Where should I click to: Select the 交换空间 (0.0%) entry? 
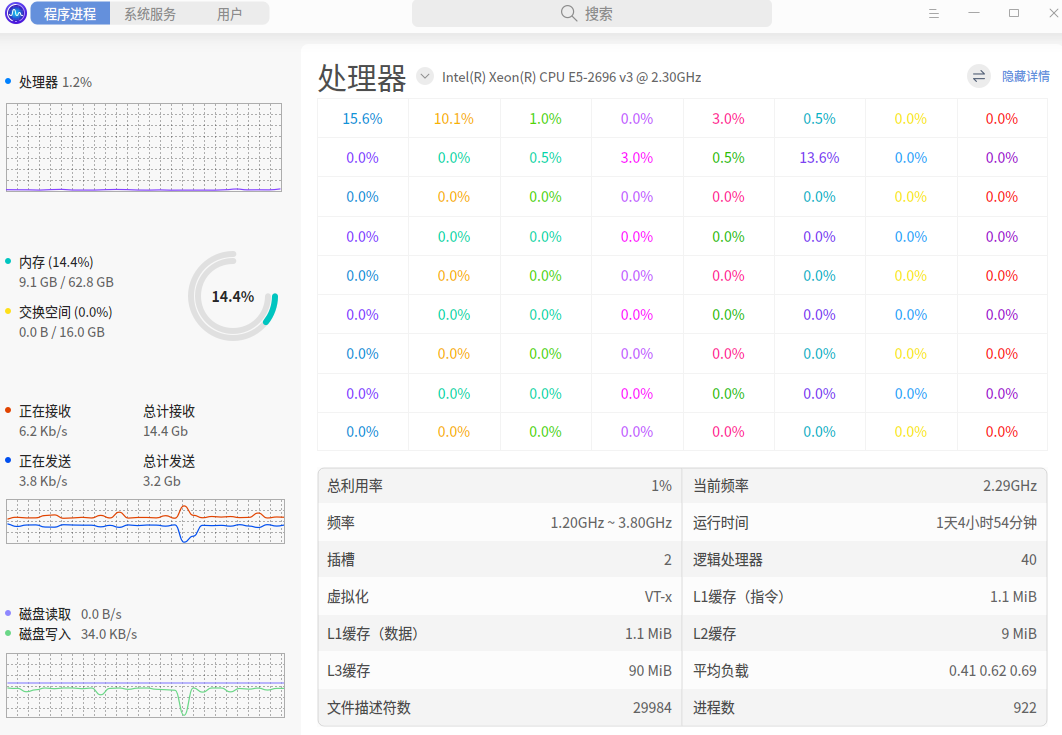click(x=66, y=312)
